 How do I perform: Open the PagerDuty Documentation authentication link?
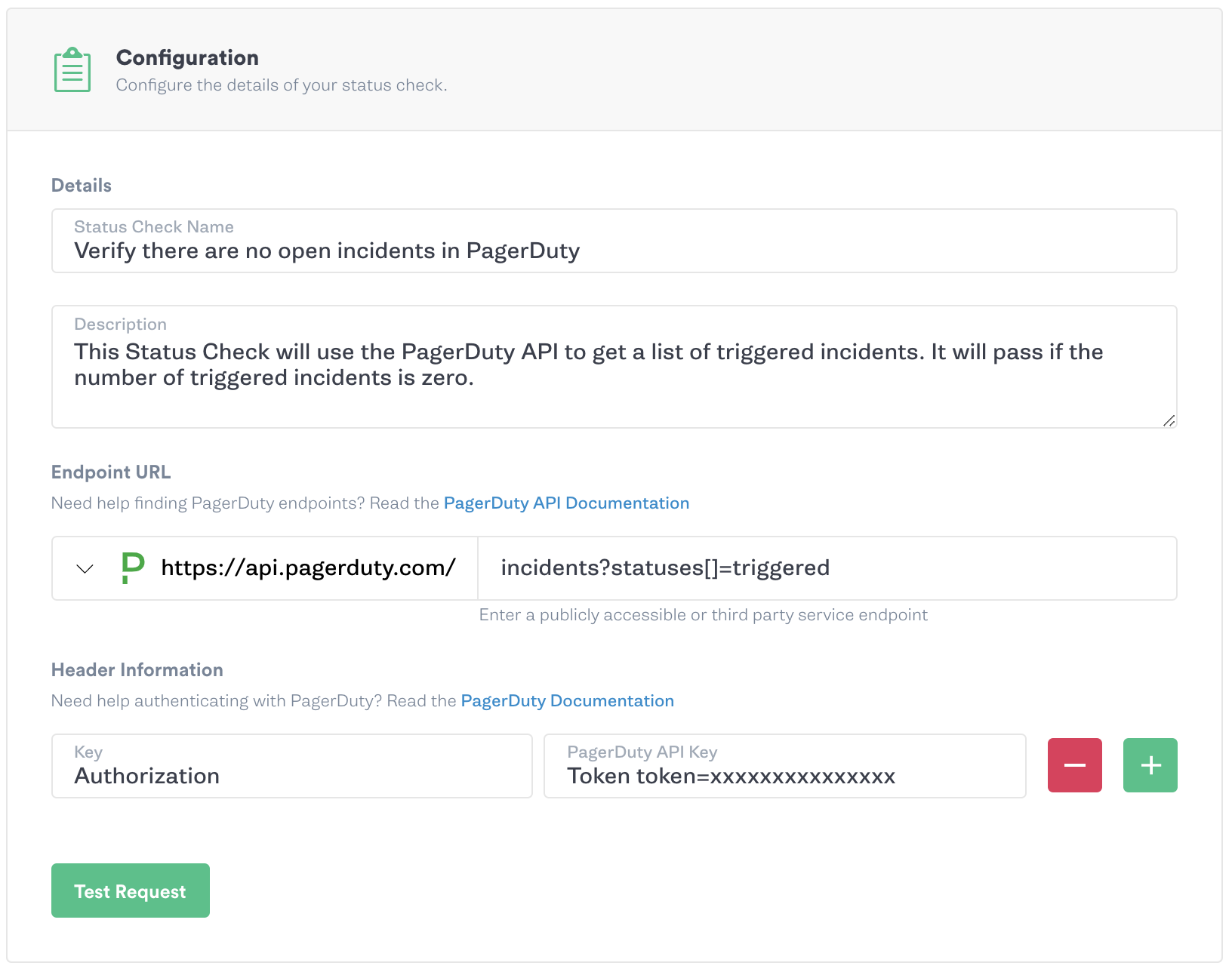567,700
